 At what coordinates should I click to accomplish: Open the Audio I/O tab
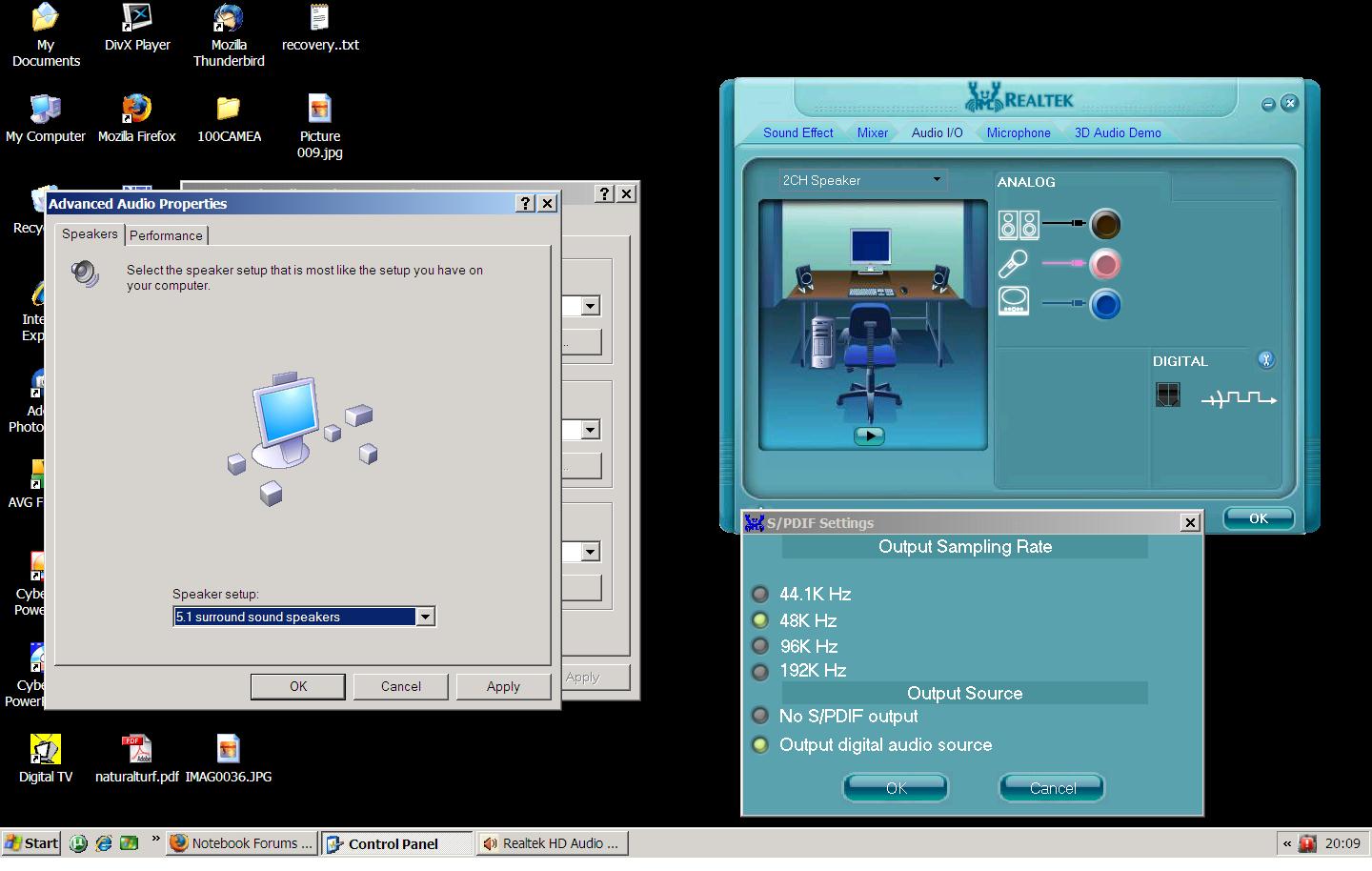click(937, 132)
